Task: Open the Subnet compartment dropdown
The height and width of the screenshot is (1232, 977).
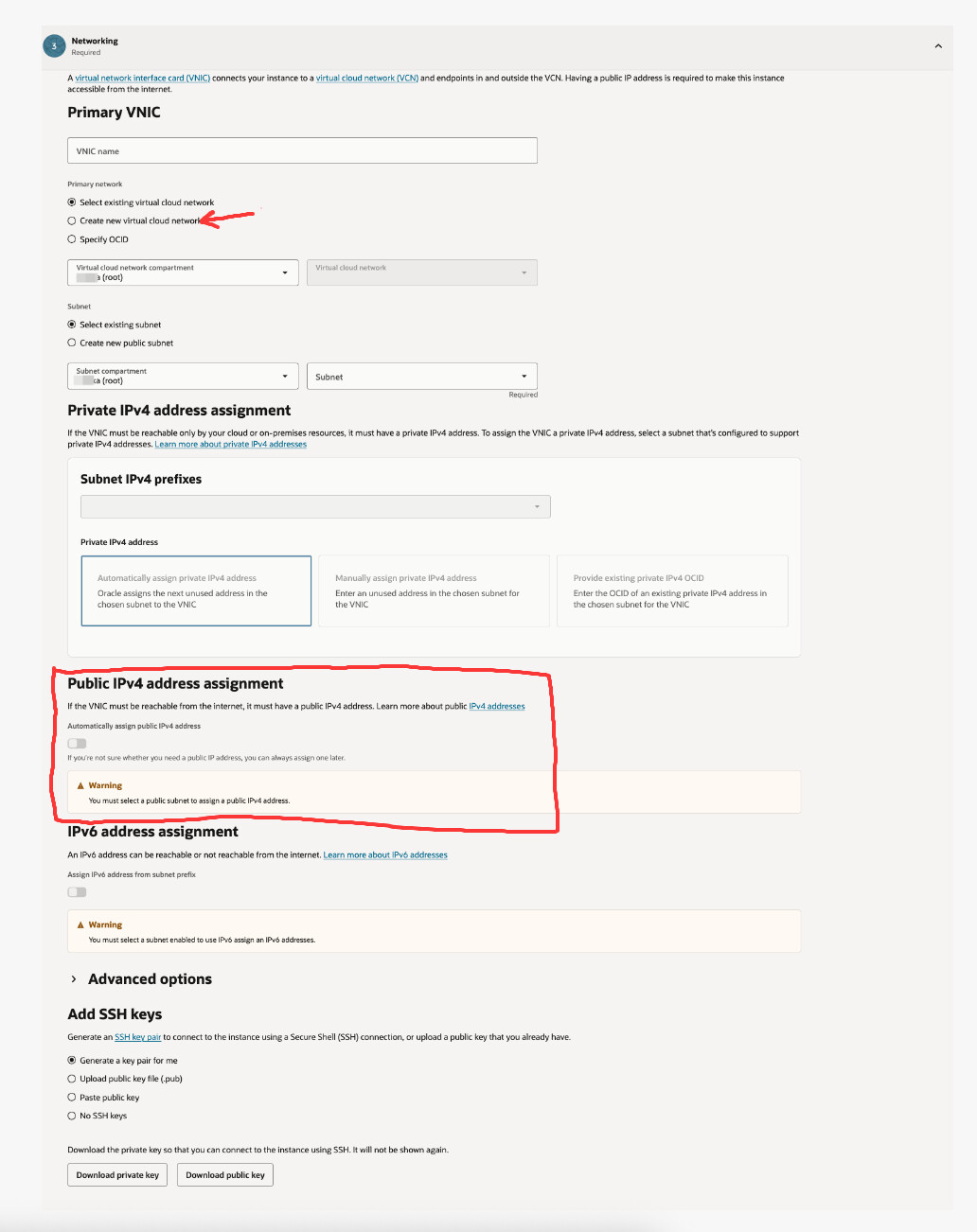Action: tap(183, 376)
